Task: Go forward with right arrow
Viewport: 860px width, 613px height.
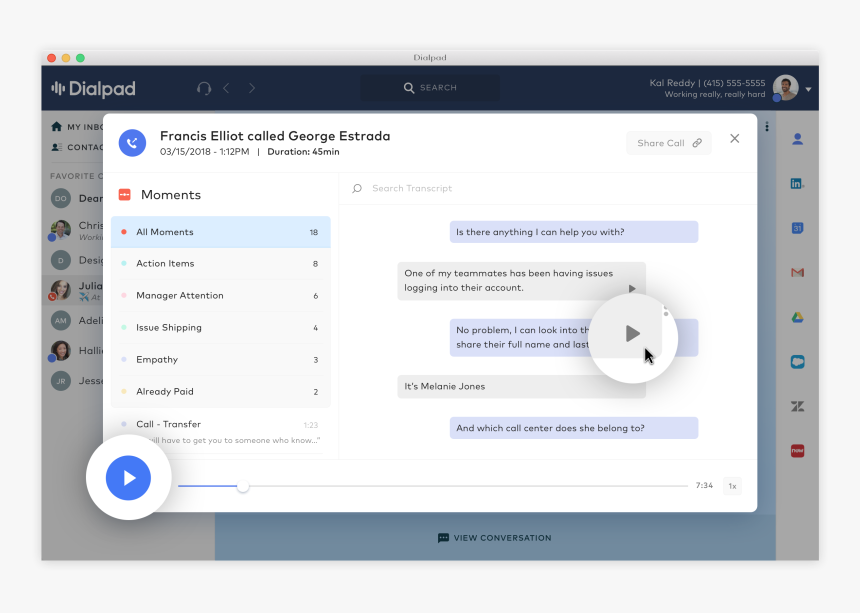Action: (x=251, y=88)
